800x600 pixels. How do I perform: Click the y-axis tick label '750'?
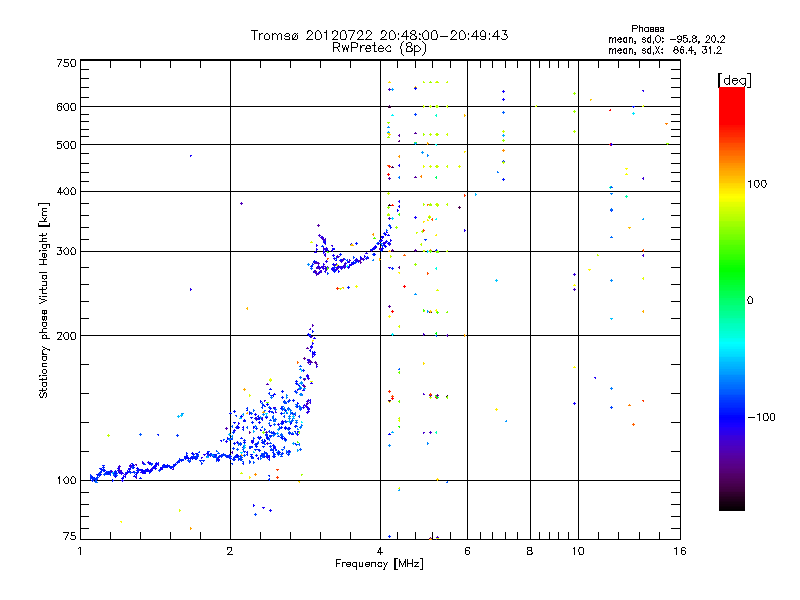tap(66, 63)
